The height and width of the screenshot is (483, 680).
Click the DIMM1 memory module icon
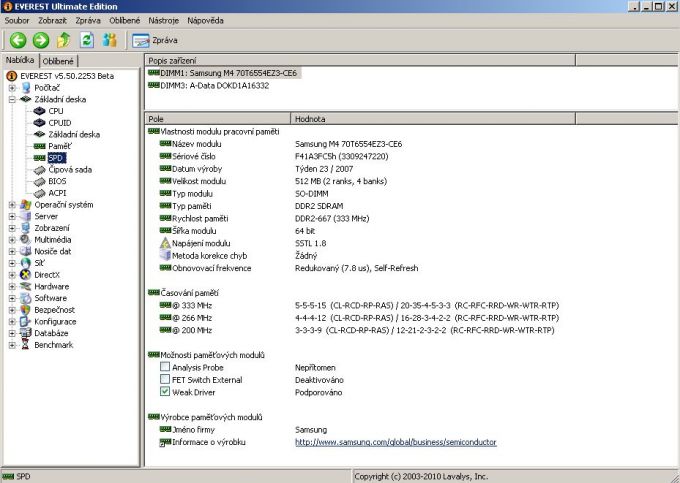point(154,72)
